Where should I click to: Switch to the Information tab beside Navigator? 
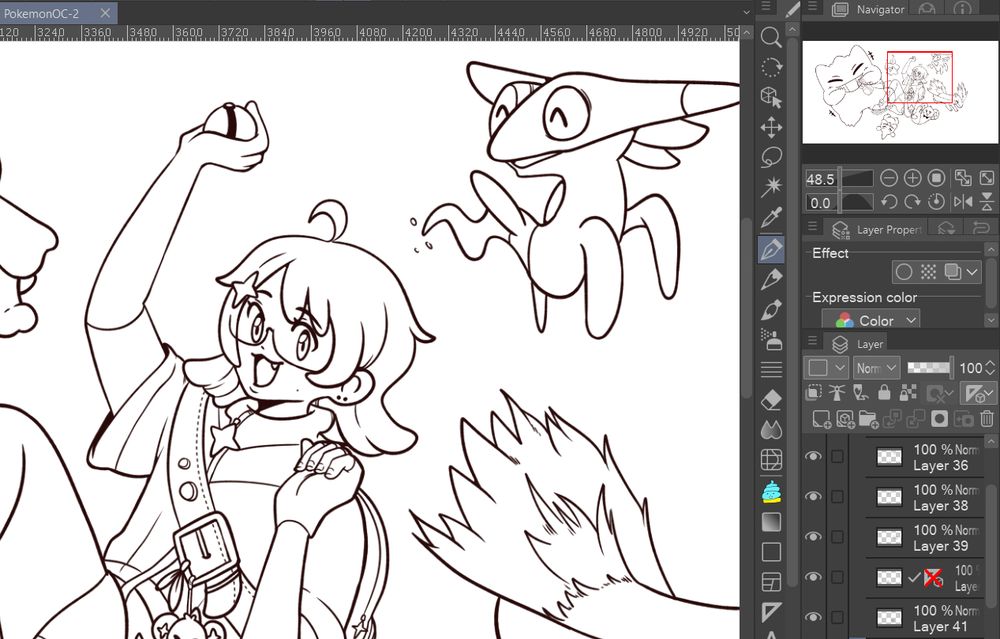pos(962,9)
